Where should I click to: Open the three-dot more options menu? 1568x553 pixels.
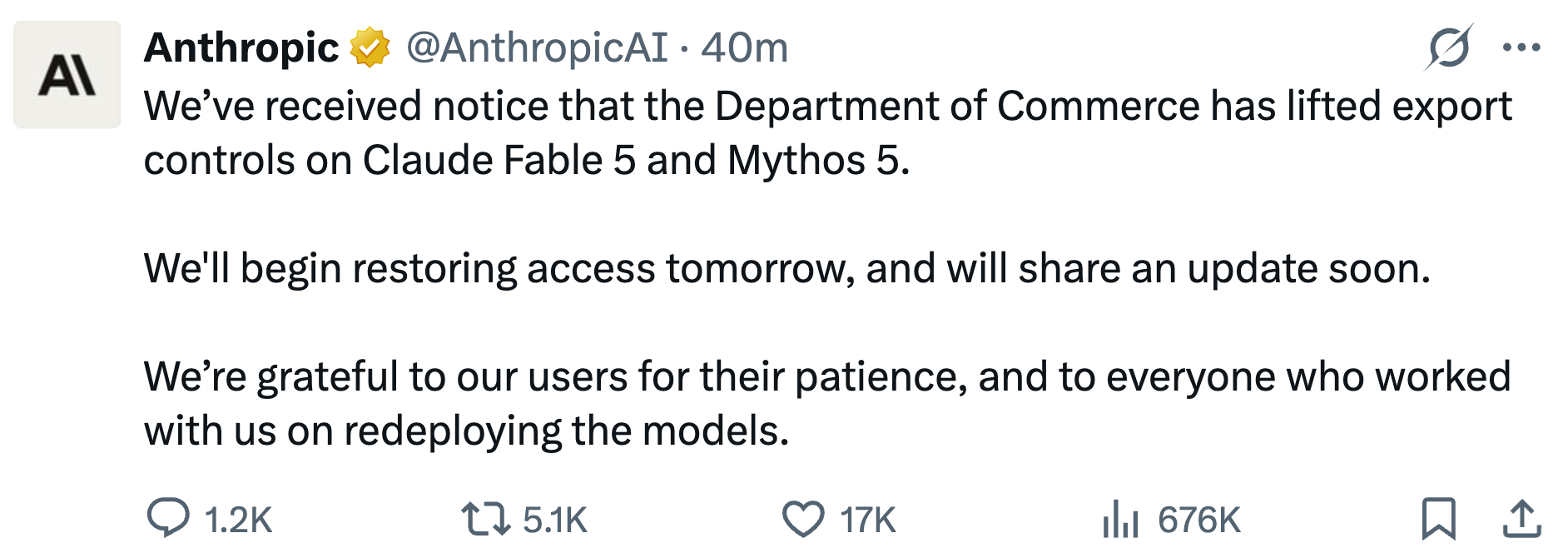point(1521,47)
